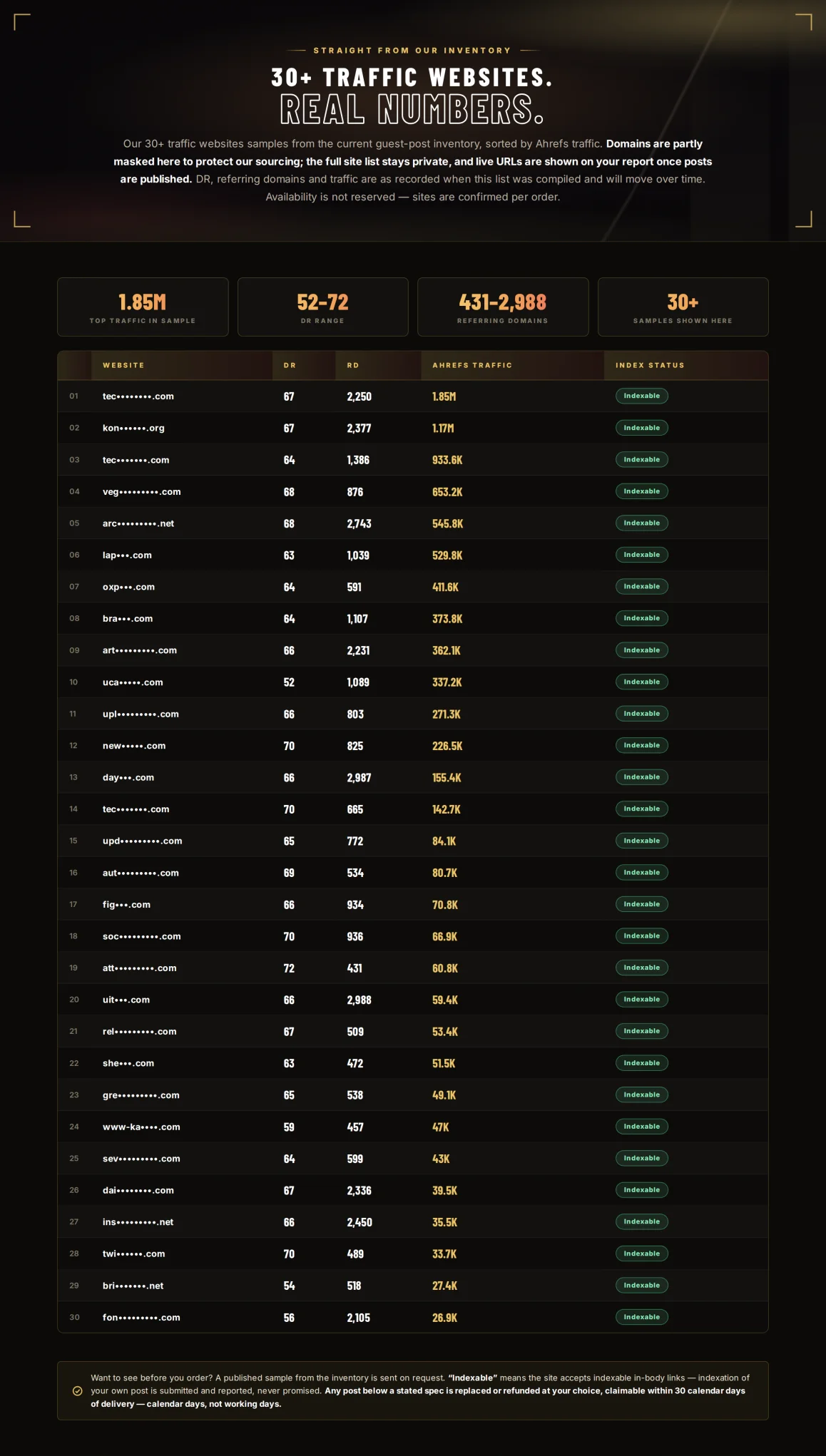Click the DR column header
This screenshot has width=826, height=1456.
[x=290, y=365]
